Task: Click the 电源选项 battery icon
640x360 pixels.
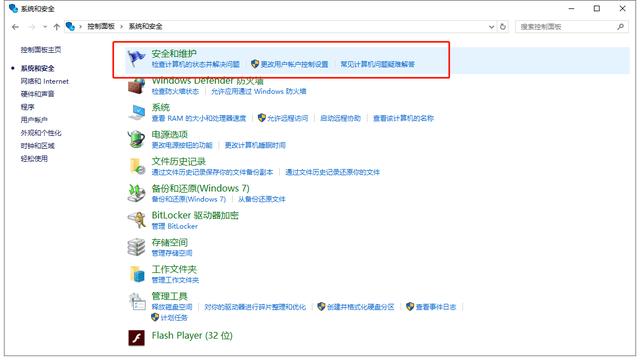Action: pos(136,140)
